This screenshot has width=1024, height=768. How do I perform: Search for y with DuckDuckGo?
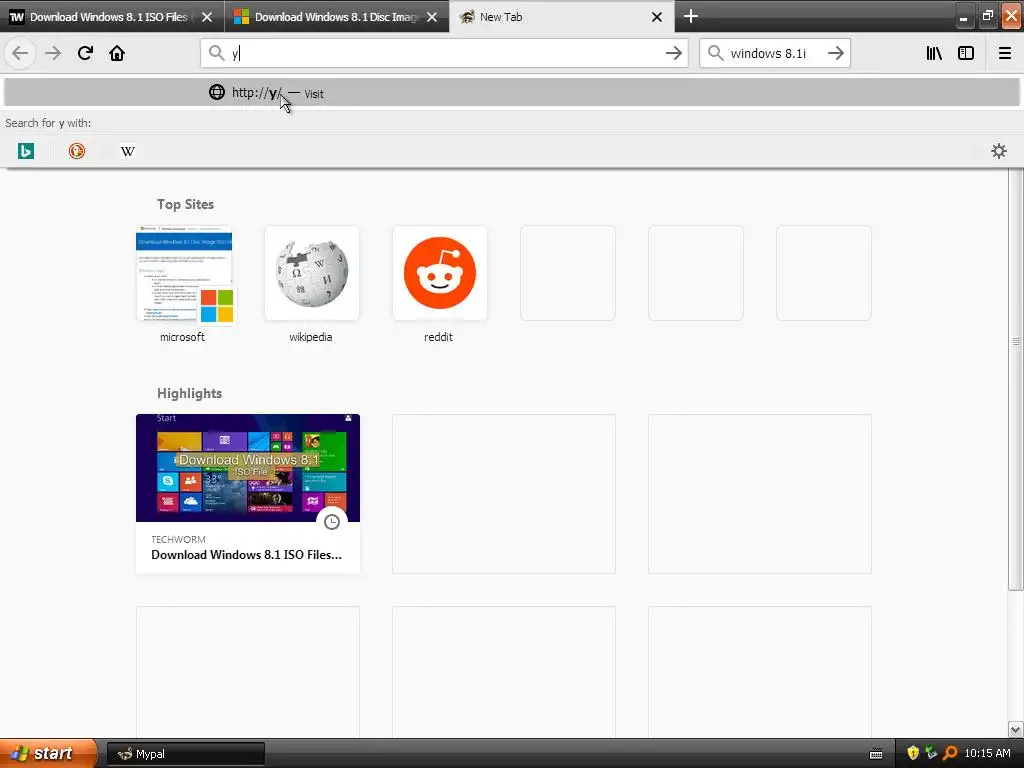click(x=77, y=152)
